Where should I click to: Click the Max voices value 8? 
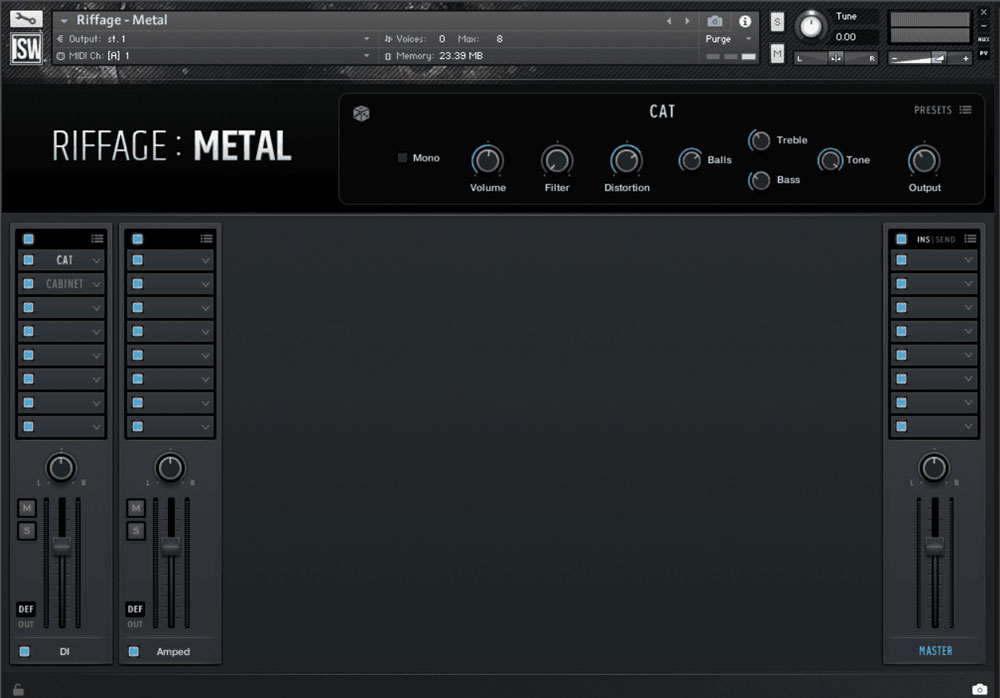tap(499, 39)
